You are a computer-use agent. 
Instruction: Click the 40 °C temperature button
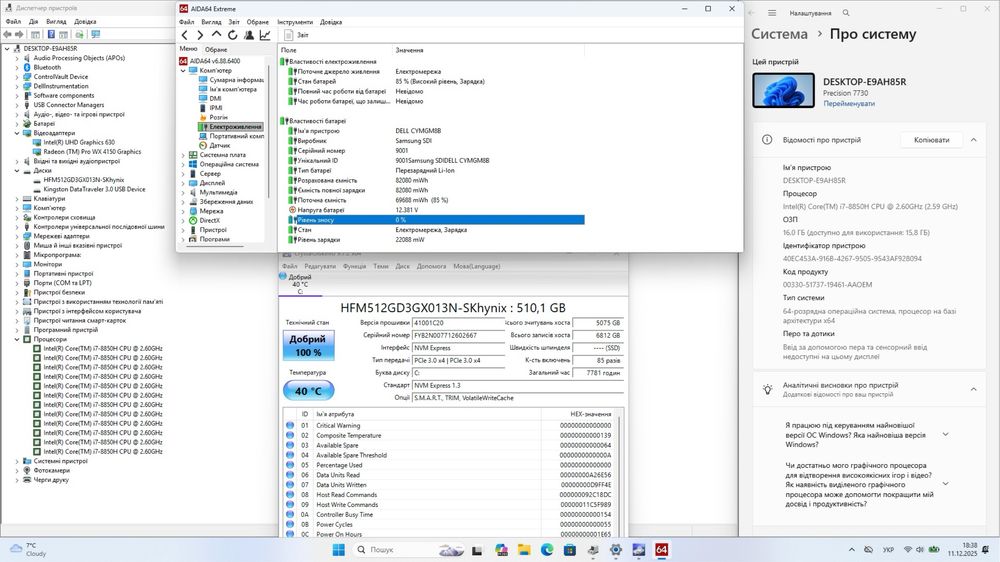click(308, 390)
